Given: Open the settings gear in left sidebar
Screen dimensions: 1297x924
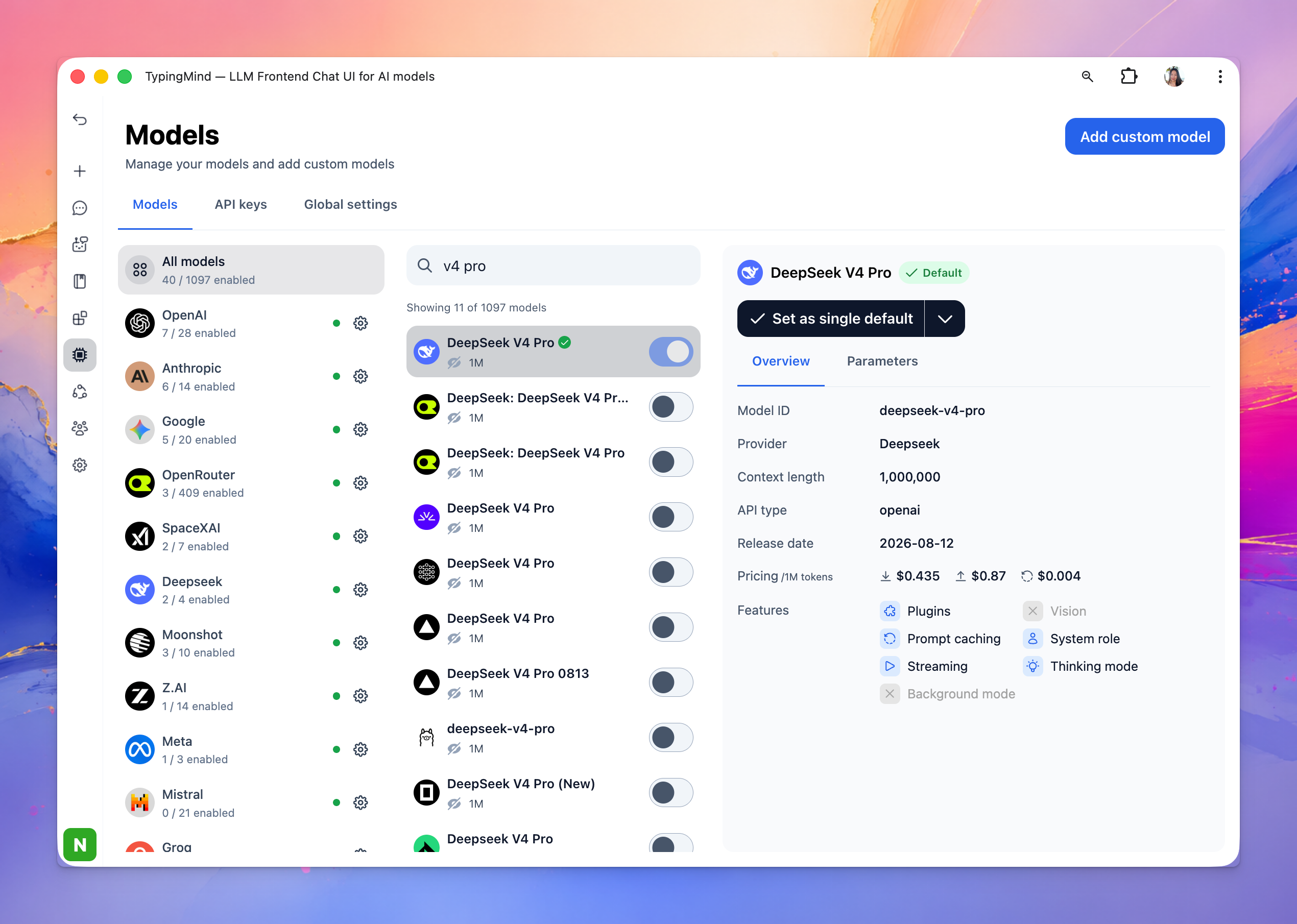Looking at the screenshot, I should tap(80, 465).
